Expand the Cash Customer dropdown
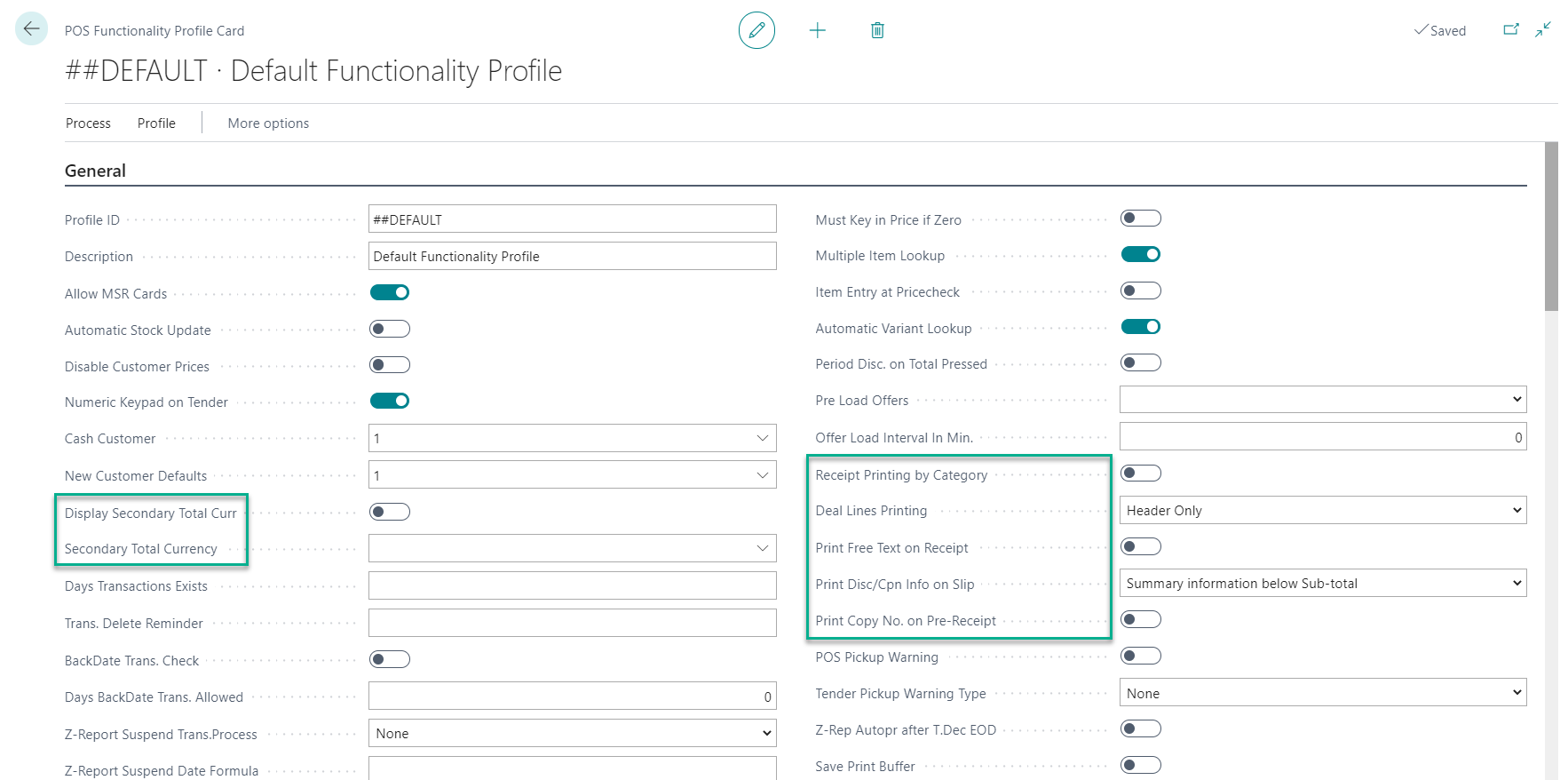1568x780 pixels. coord(762,438)
